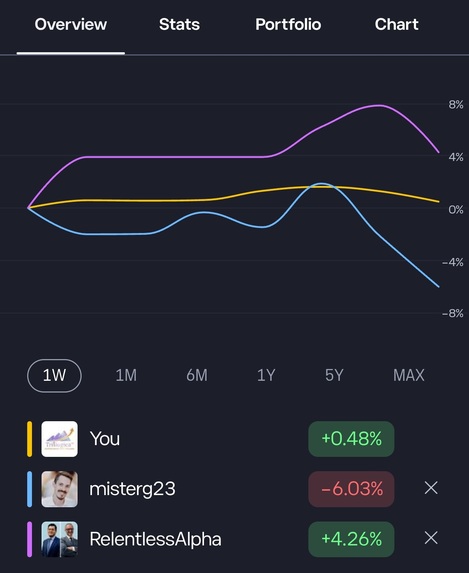Image resolution: width=469 pixels, height=573 pixels.
Task: Select the 1W time range
Action: (54, 376)
